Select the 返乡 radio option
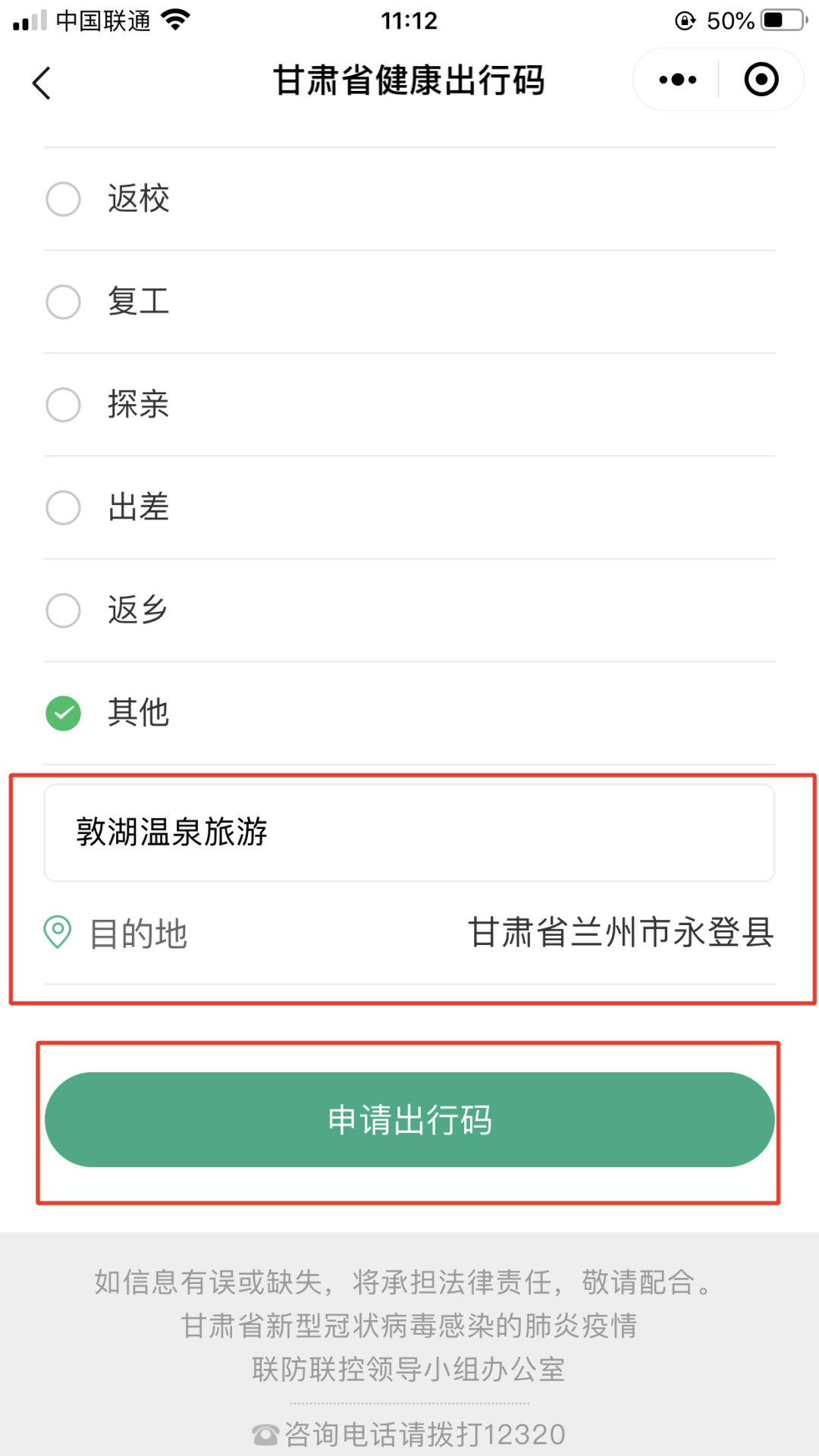The image size is (819, 1456). (x=64, y=610)
